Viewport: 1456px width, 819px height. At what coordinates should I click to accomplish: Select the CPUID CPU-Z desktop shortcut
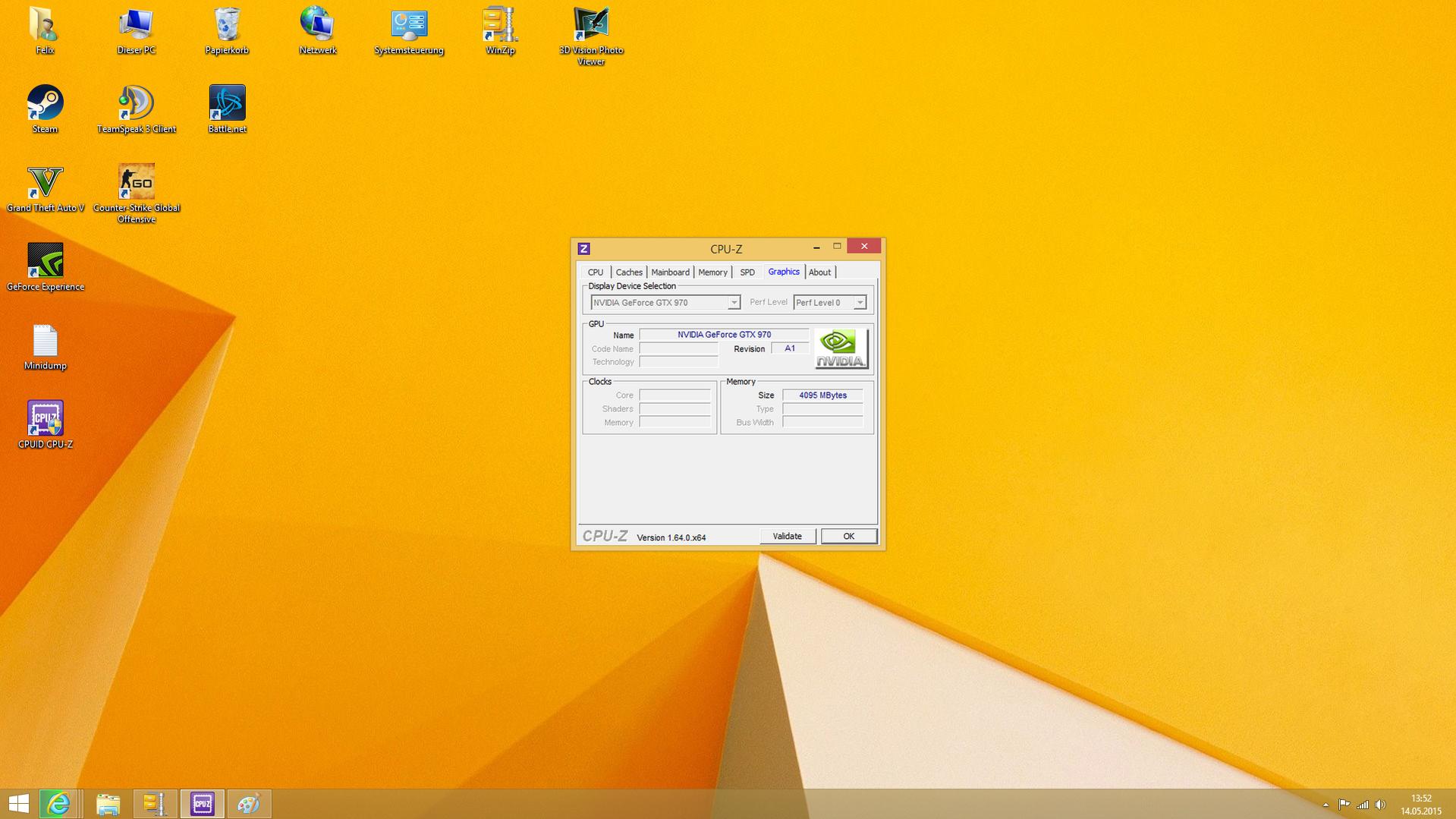coord(45,425)
